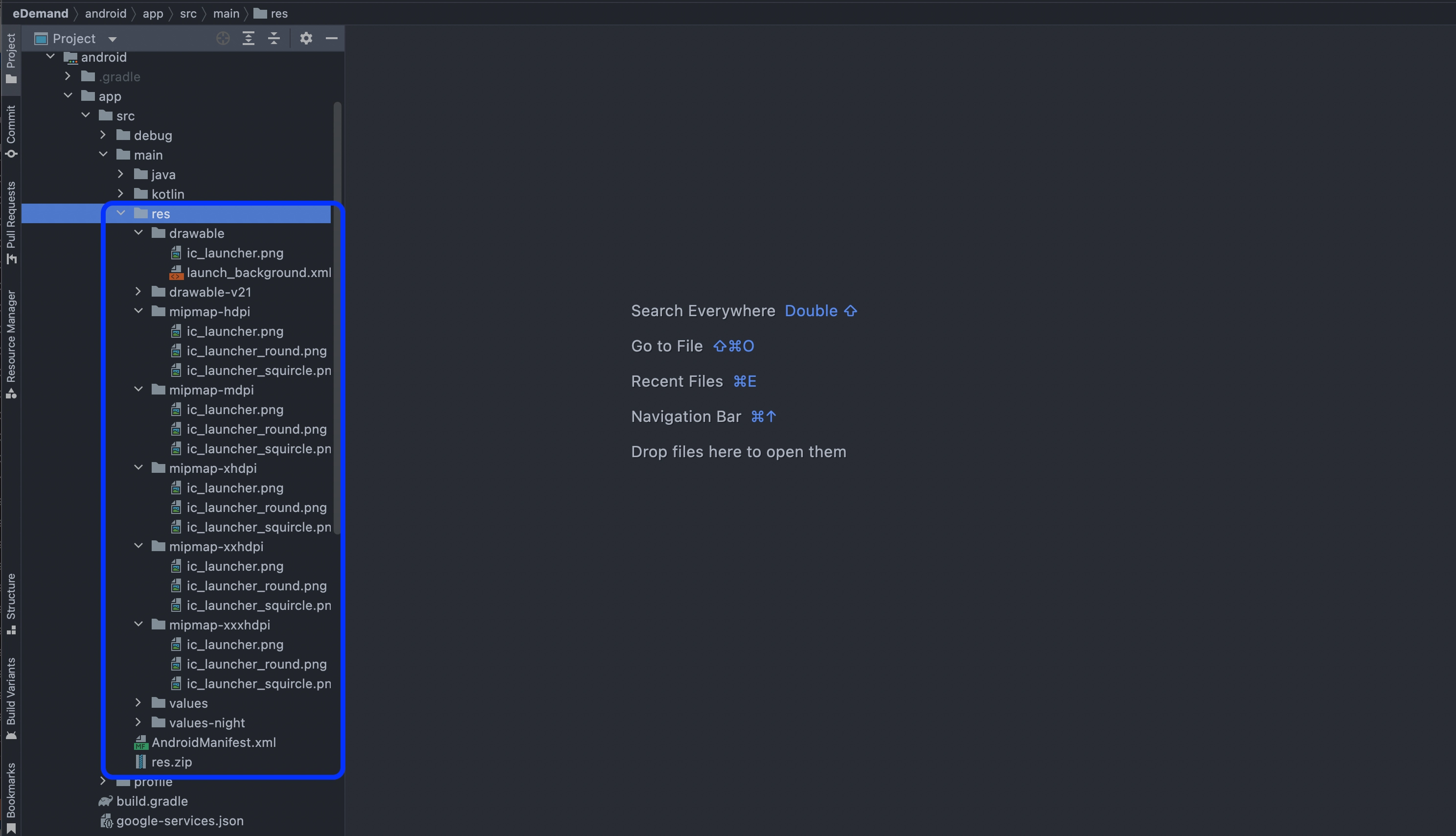Select ic_launcher_round.png icon in mipmap-xxxhdpi
The height and width of the screenshot is (836, 1456).
coord(176,664)
